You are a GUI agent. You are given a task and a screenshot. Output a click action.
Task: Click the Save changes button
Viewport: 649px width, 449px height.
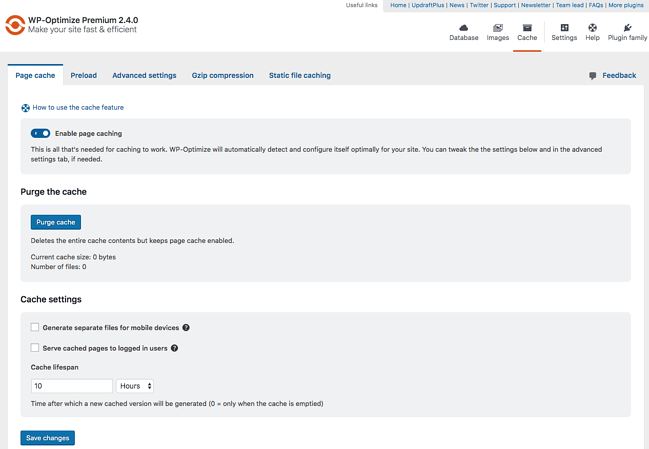pyautogui.click(x=48, y=438)
